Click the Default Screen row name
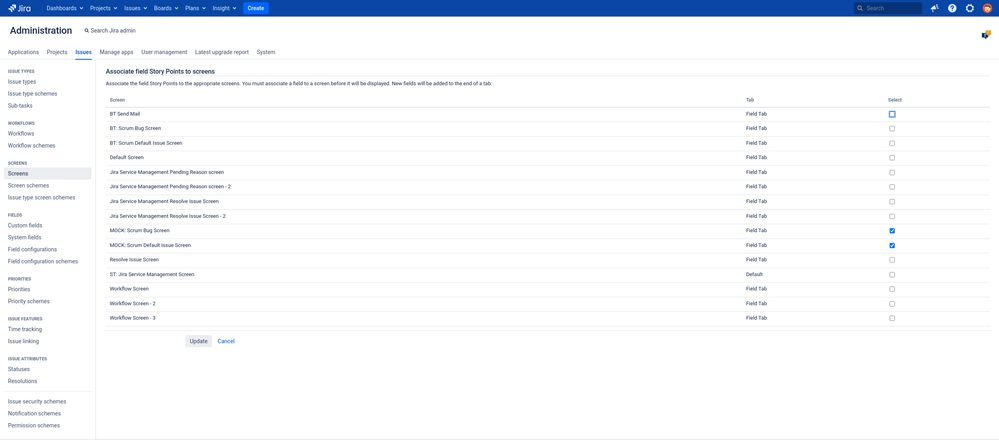The height and width of the screenshot is (440, 999). pos(127,157)
